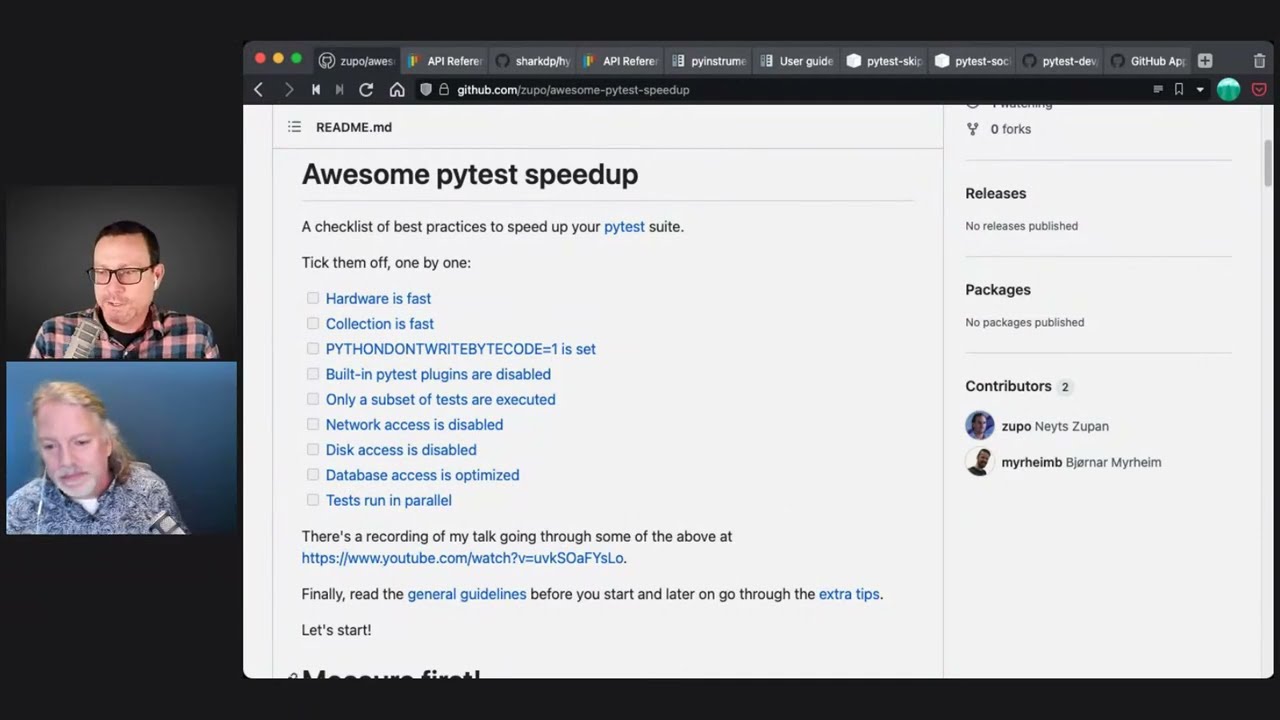Switch to the GitHub Apps tab
The image size is (1280, 720).
click(1148, 61)
